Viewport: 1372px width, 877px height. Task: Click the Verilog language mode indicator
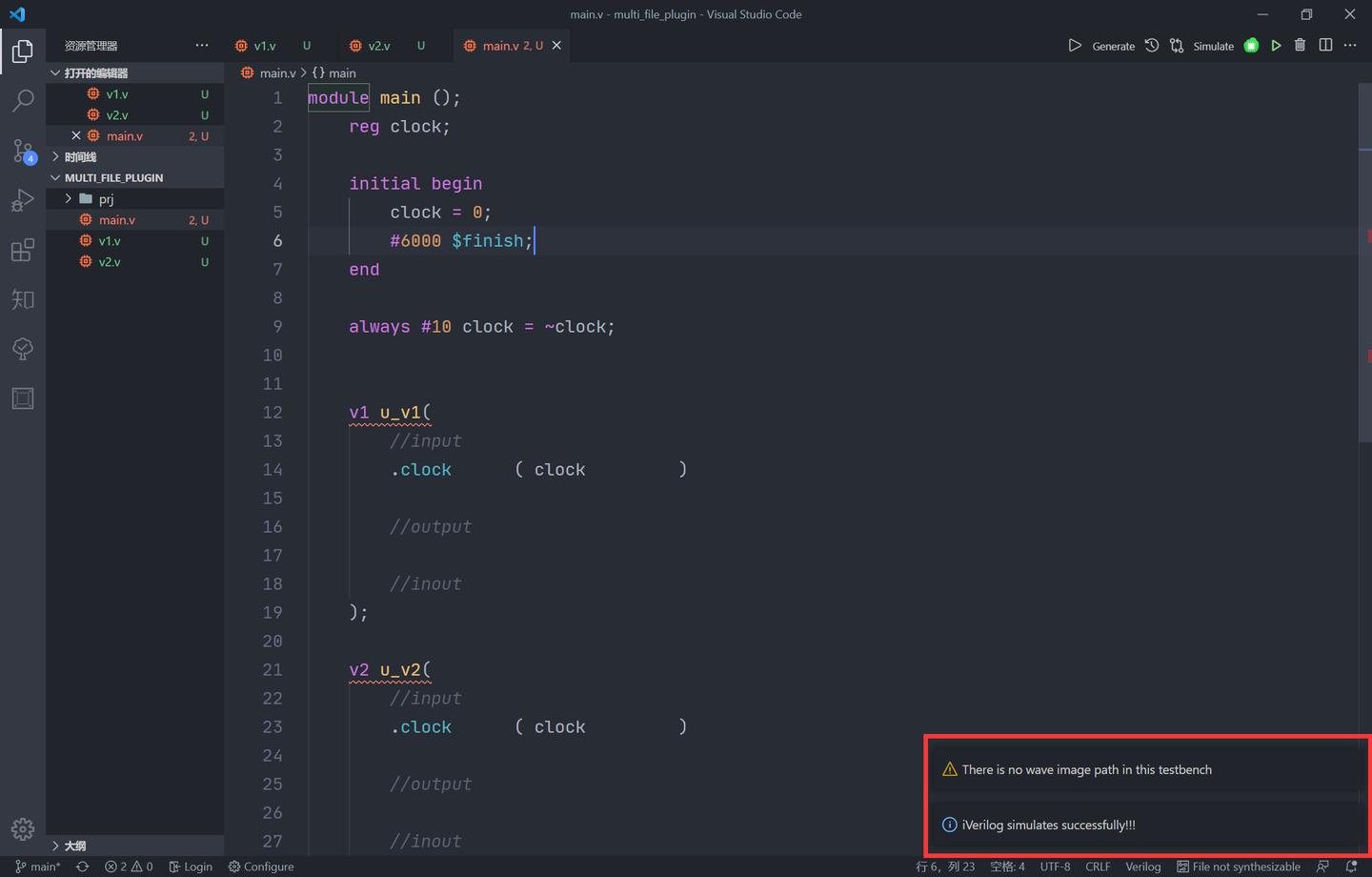coord(1142,867)
